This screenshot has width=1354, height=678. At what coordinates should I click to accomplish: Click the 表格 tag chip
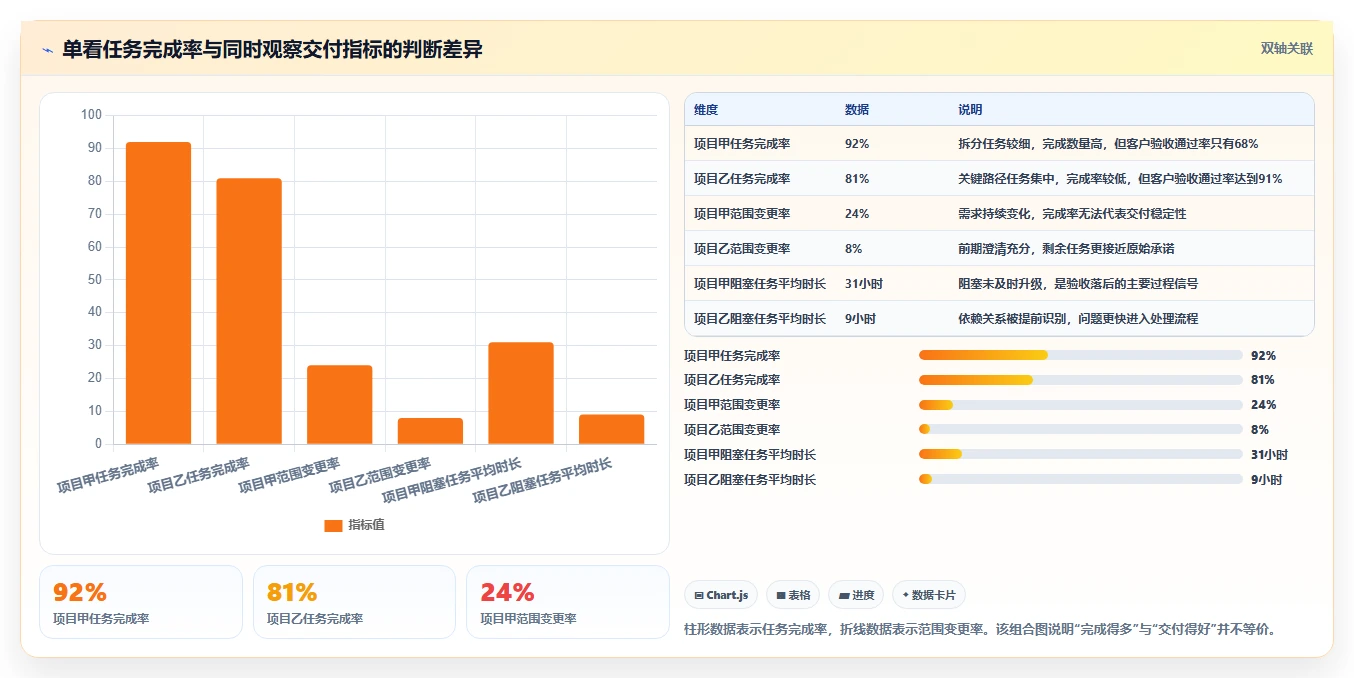793,595
